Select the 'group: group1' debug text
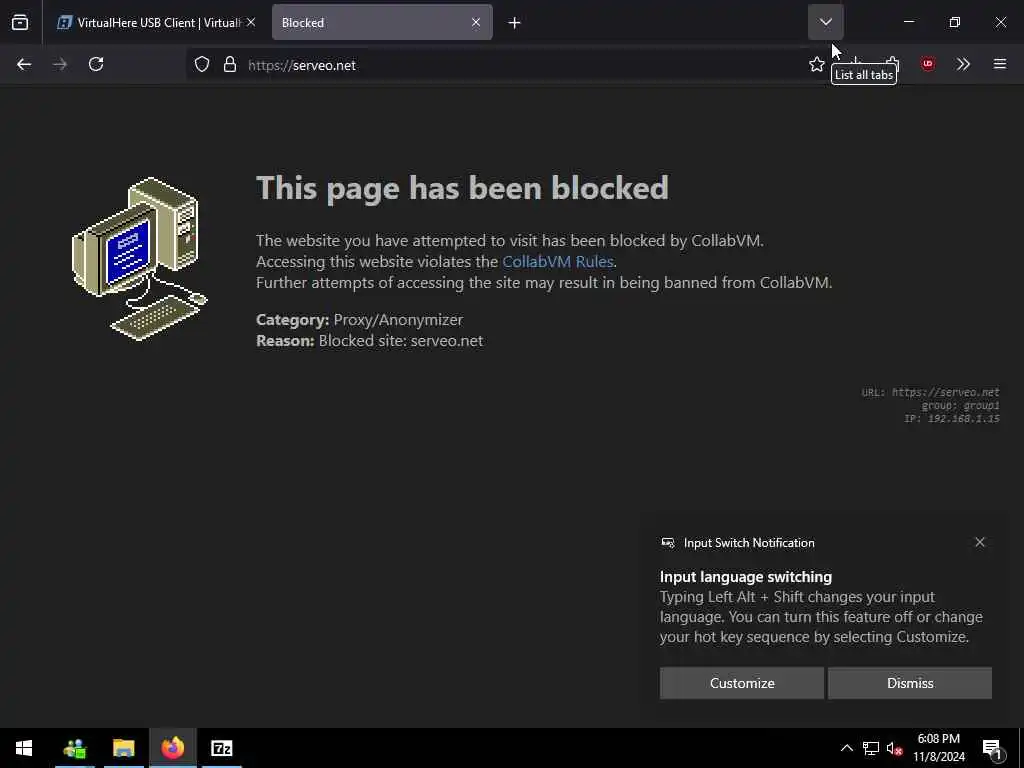The height and width of the screenshot is (768, 1024). 960,406
